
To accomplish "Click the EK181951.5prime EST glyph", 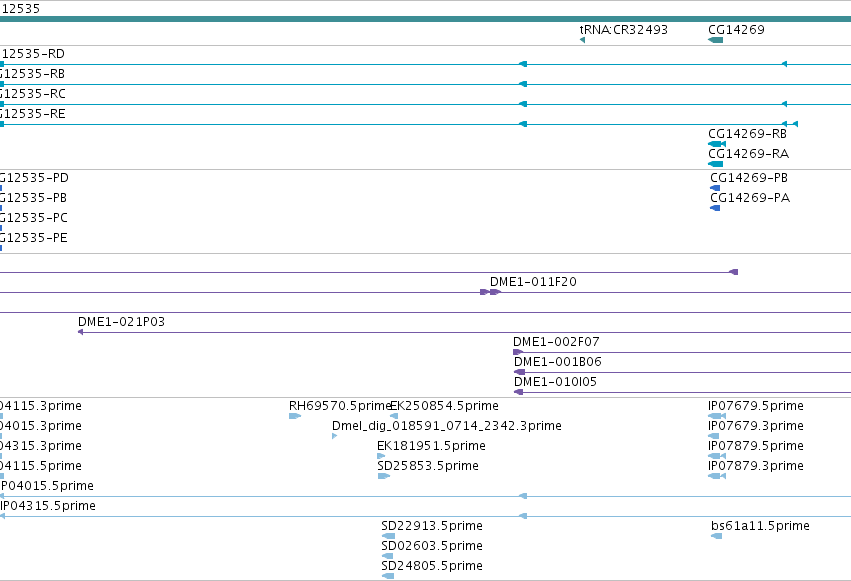I will point(381,456).
